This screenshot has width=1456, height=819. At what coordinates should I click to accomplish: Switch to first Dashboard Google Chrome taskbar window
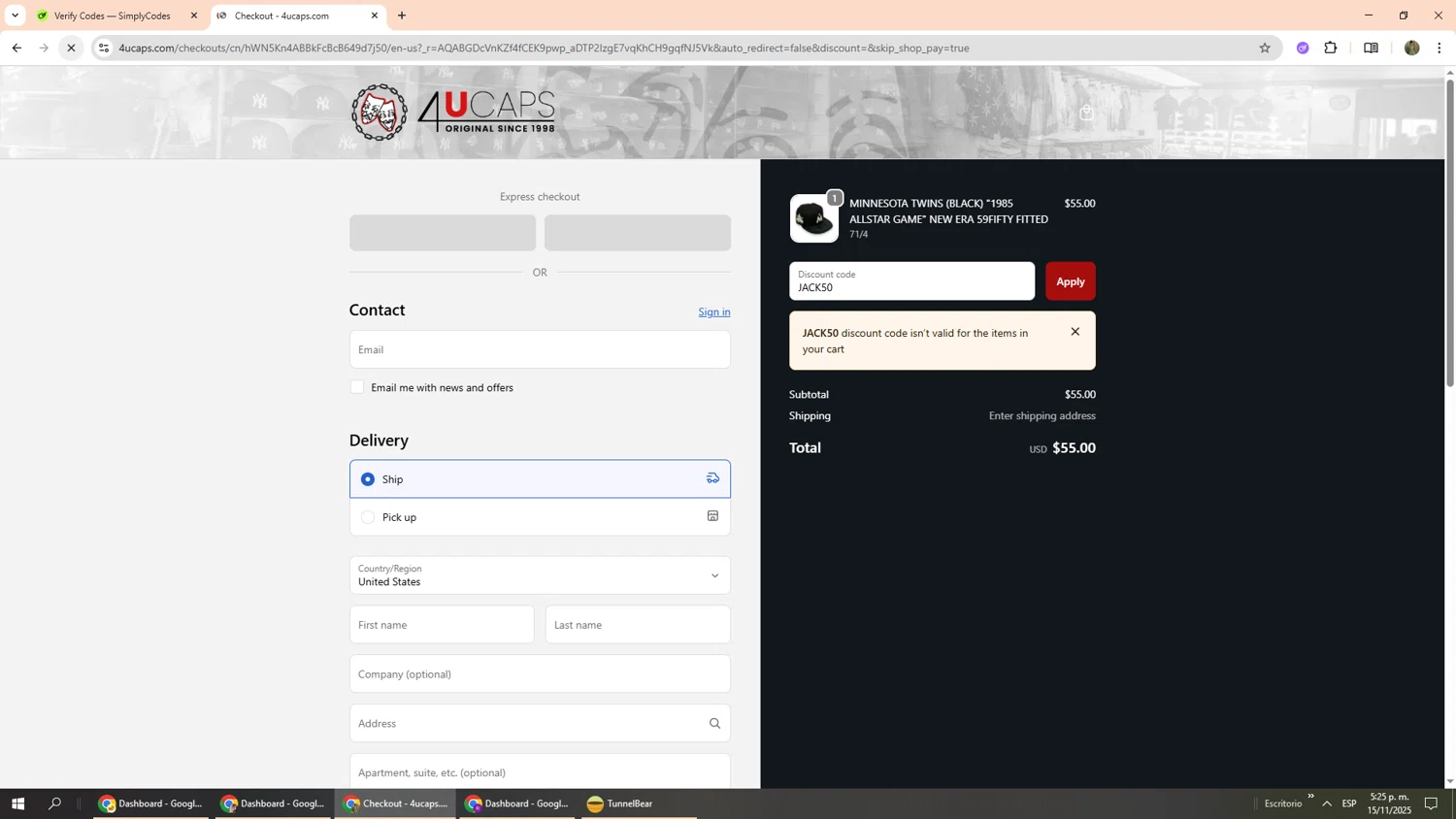coord(150,803)
